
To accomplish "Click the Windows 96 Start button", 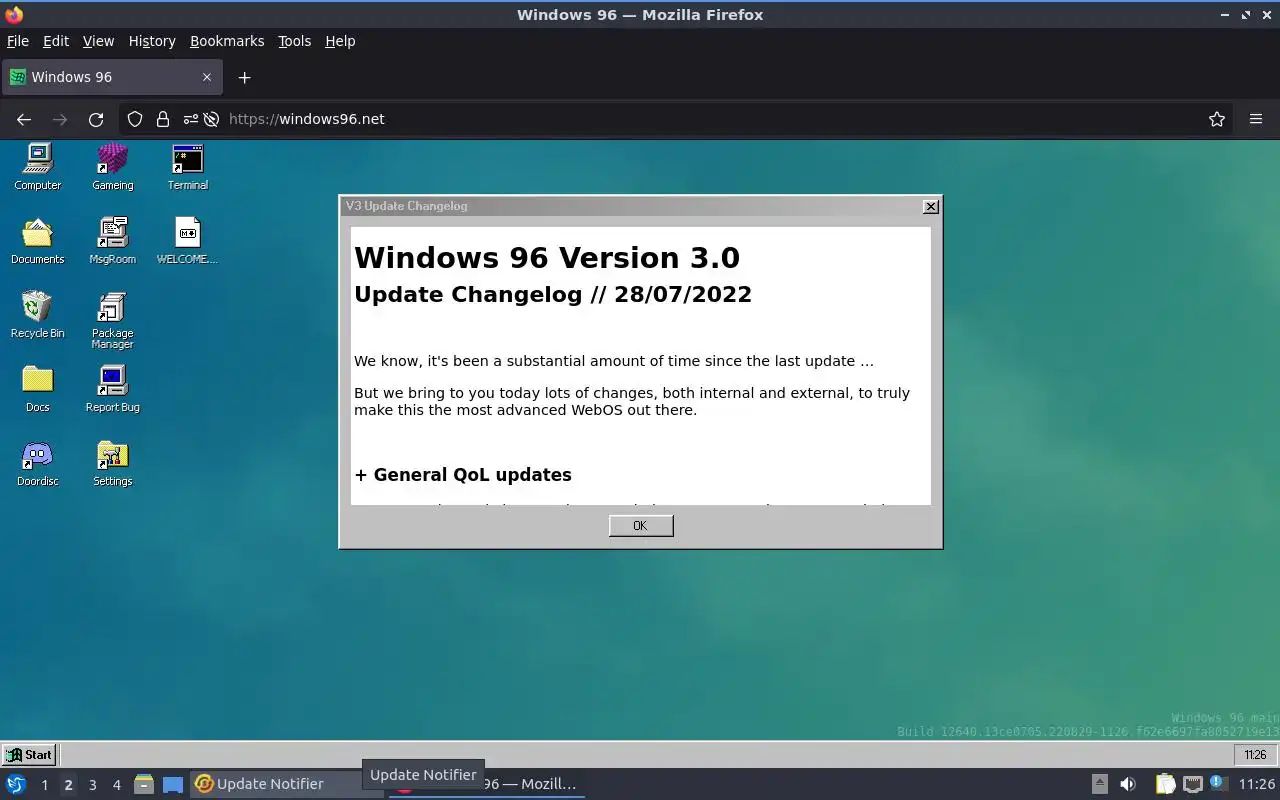I will tap(29, 755).
